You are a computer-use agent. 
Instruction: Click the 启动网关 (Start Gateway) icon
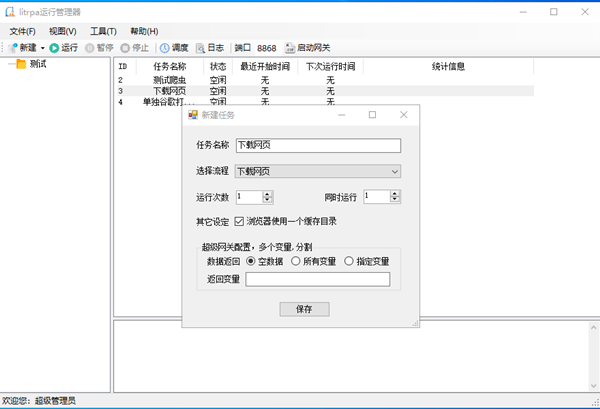pyautogui.click(x=290, y=47)
